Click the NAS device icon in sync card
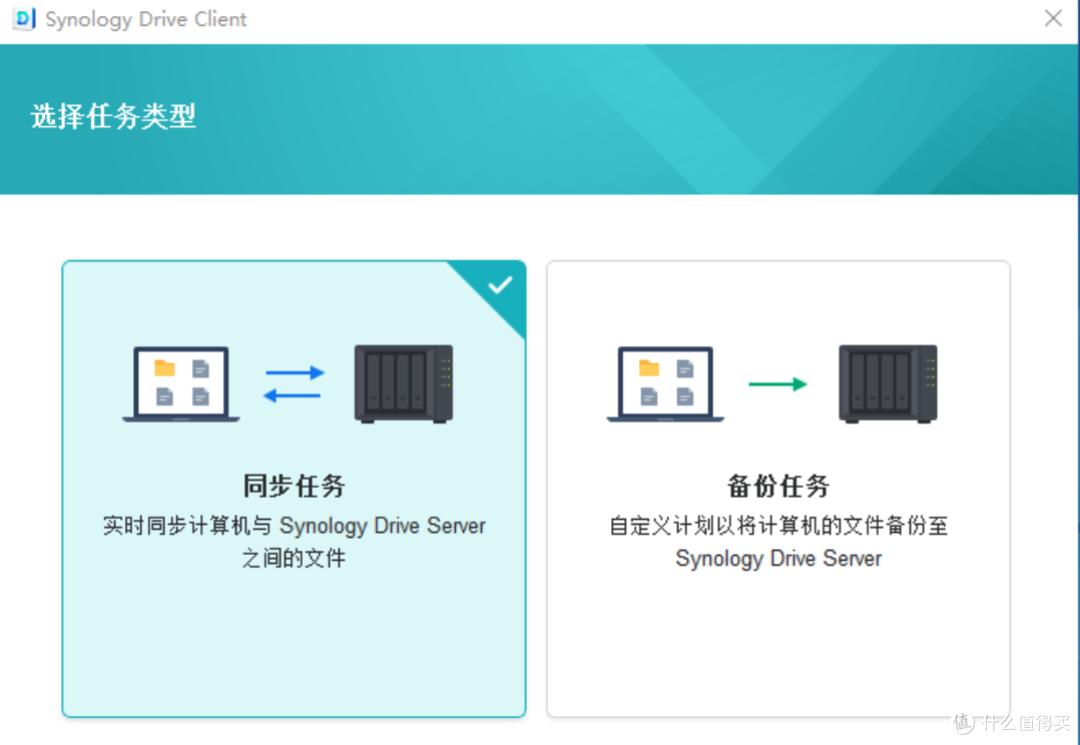 point(404,384)
